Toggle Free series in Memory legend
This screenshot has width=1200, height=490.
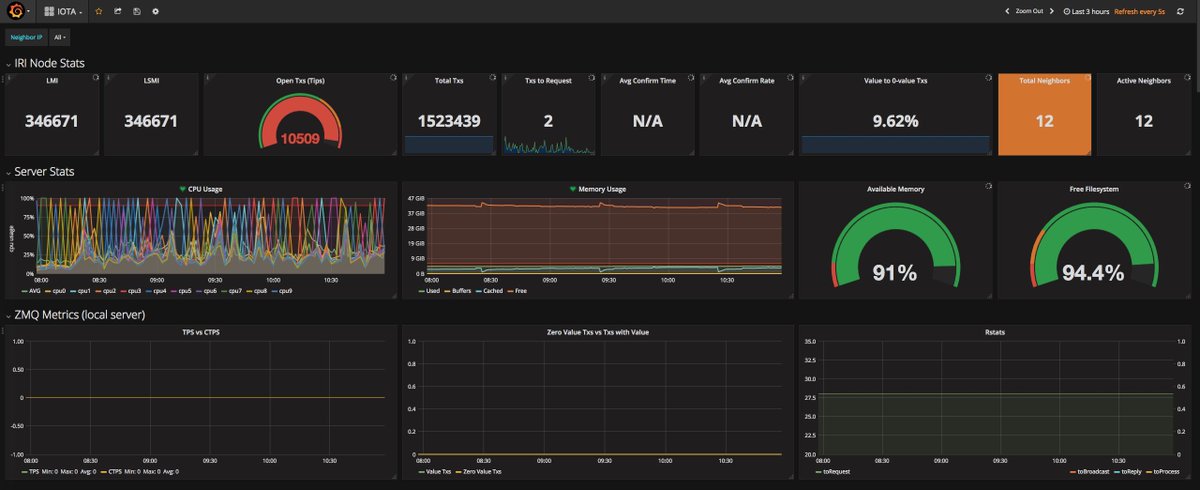pyautogui.click(x=518, y=291)
